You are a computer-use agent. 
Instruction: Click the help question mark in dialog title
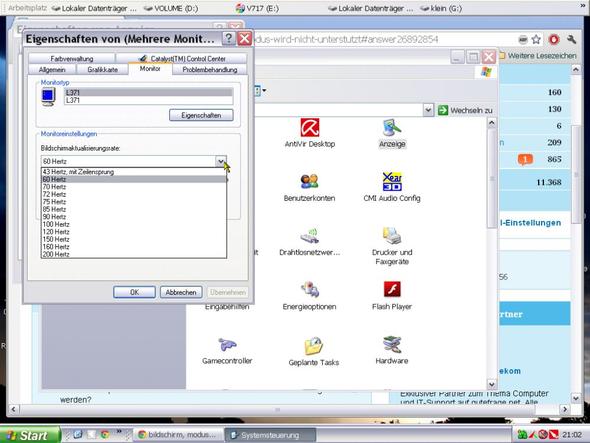[x=228, y=38]
